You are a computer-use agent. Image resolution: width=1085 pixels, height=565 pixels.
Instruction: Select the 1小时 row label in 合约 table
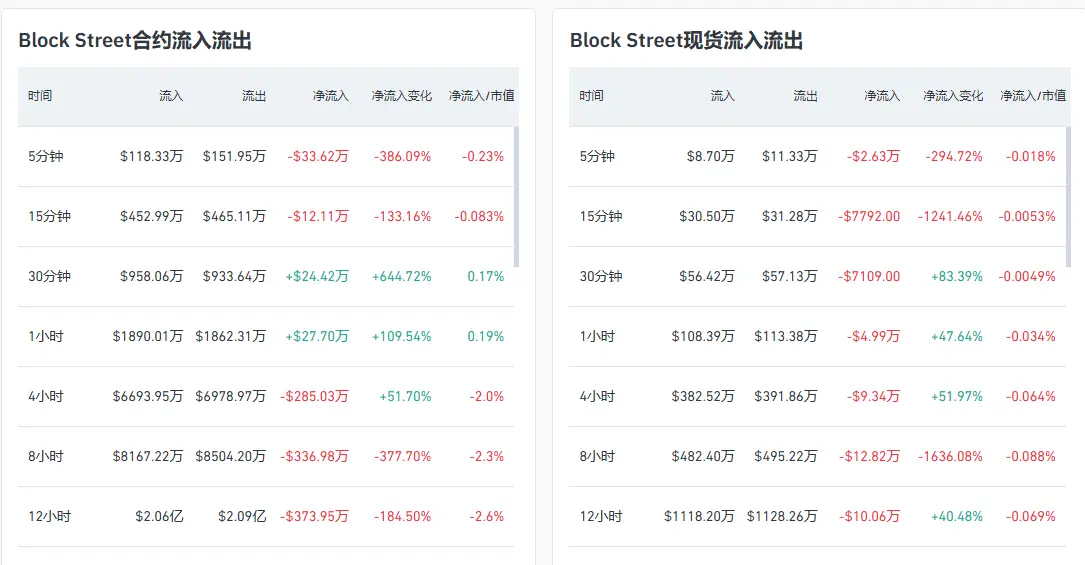[46, 337]
